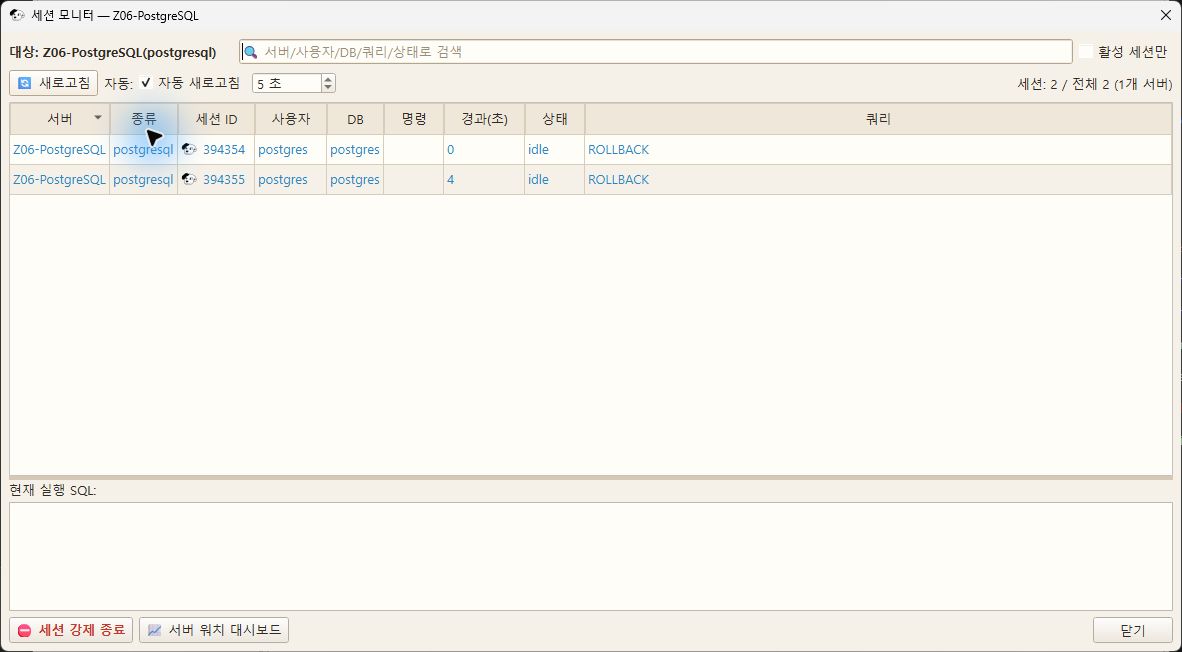Click postgres DB cell in session 394355 row
The height and width of the screenshot is (652, 1182).
(355, 179)
